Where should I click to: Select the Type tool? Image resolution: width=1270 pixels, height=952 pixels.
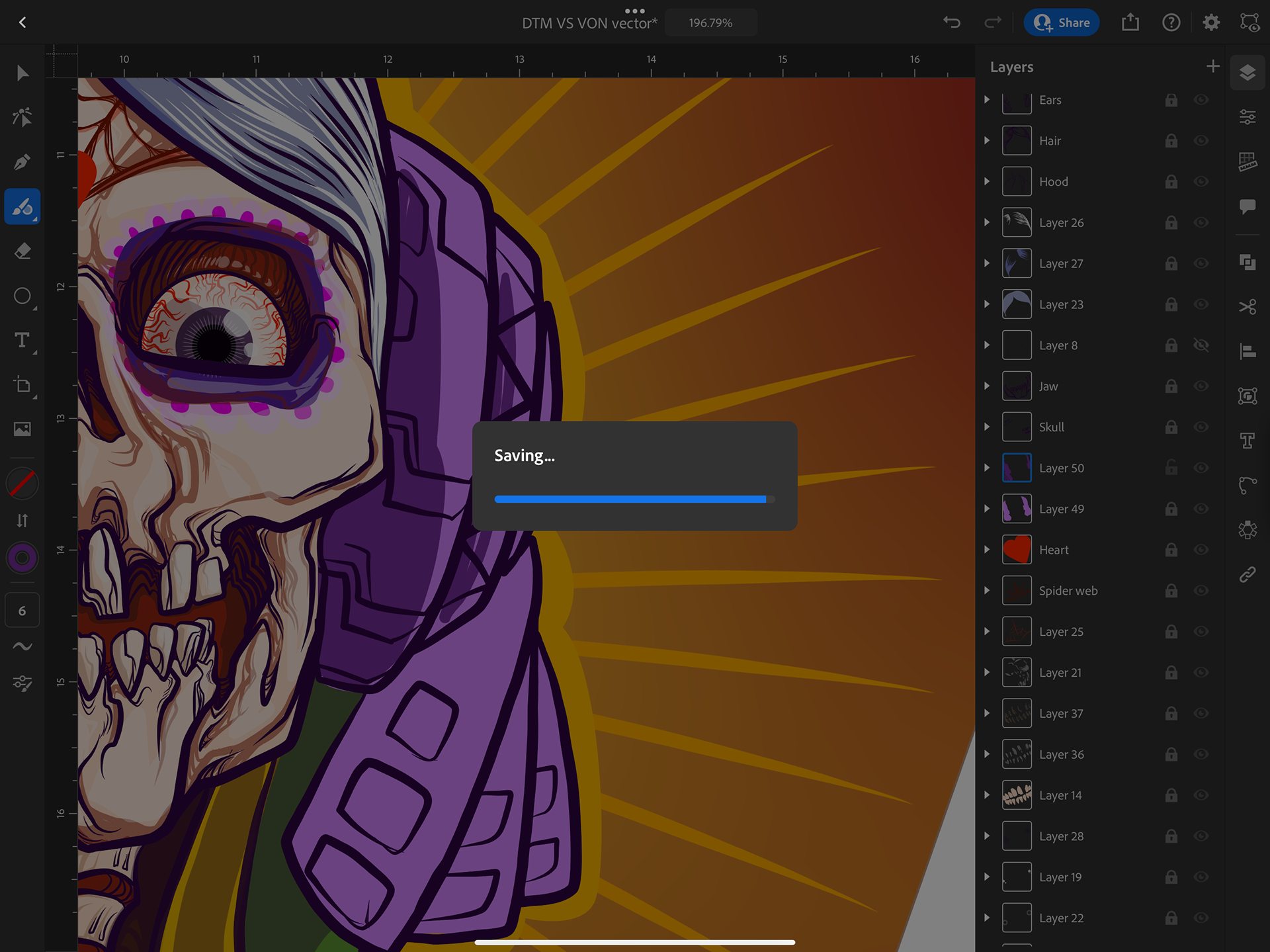22,340
